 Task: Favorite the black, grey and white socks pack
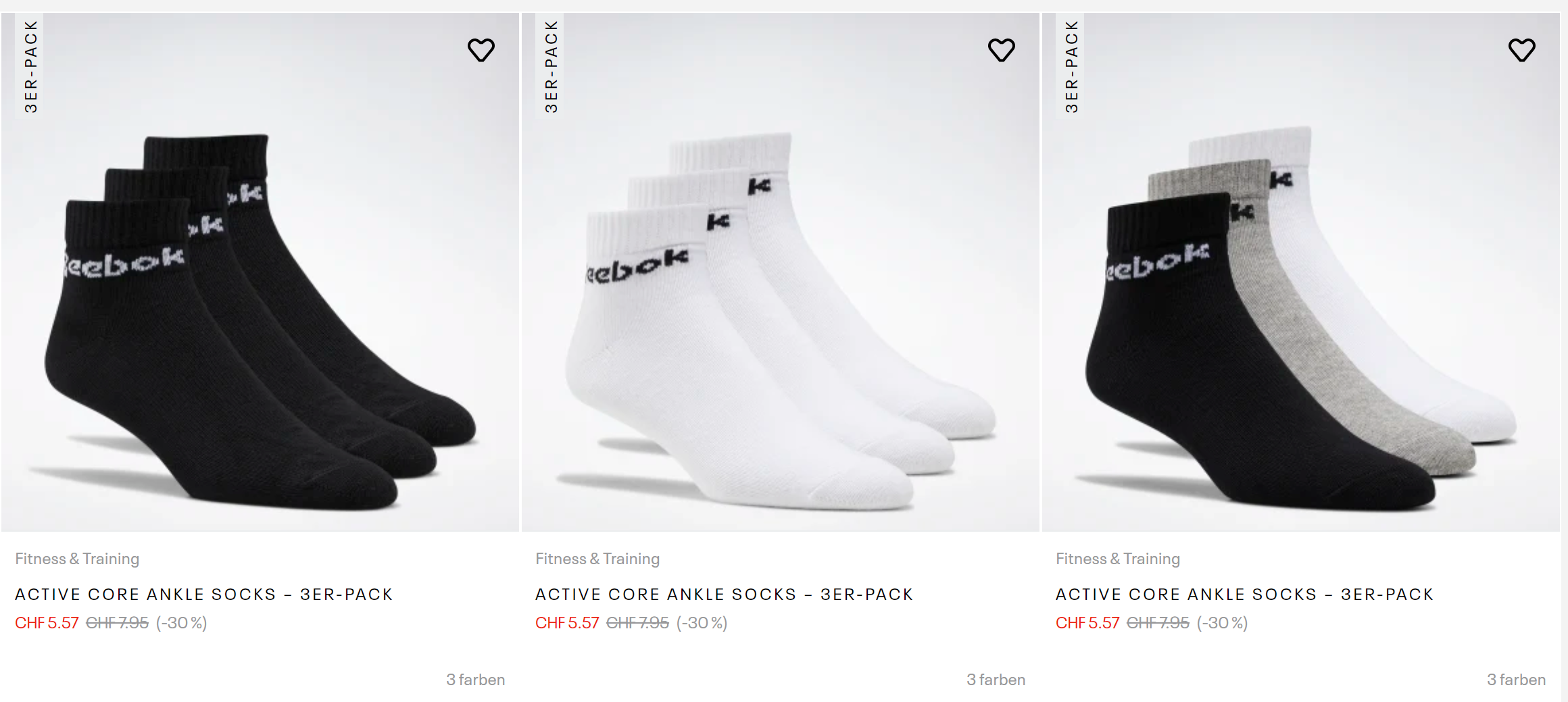click(x=1522, y=50)
